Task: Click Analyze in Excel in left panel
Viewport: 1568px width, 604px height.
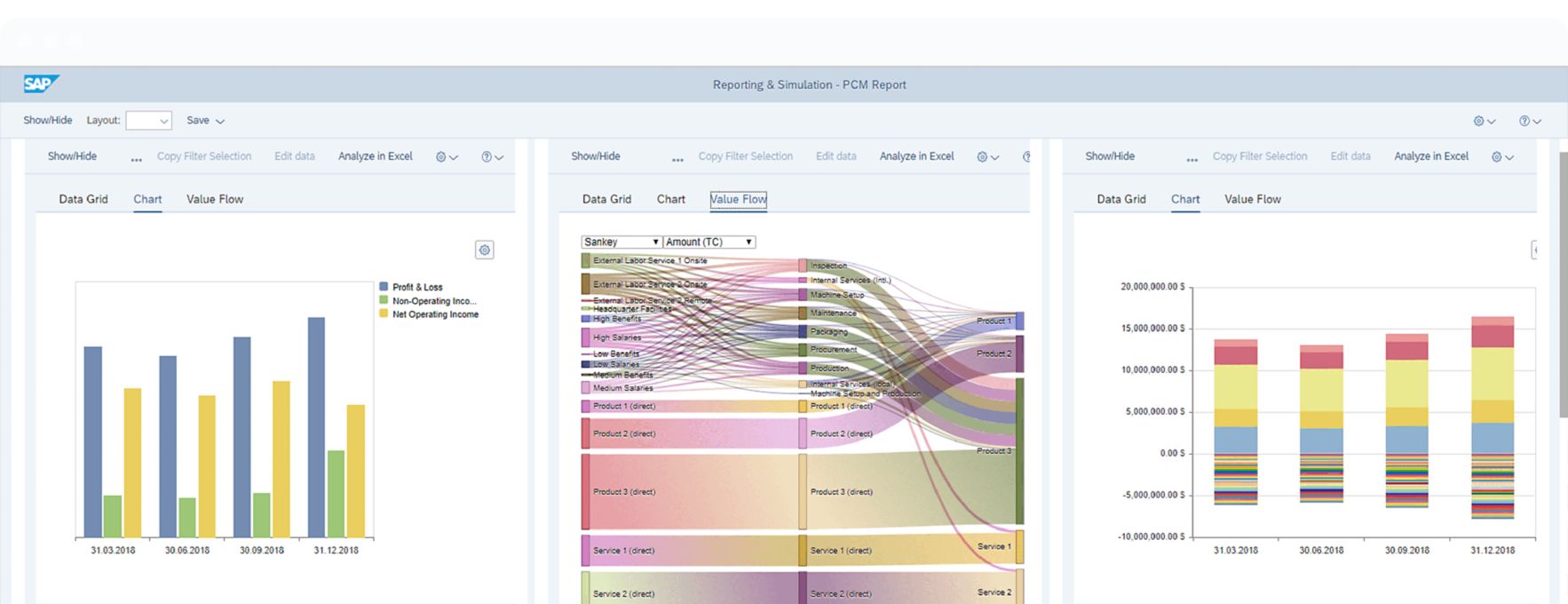Action: point(375,156)
